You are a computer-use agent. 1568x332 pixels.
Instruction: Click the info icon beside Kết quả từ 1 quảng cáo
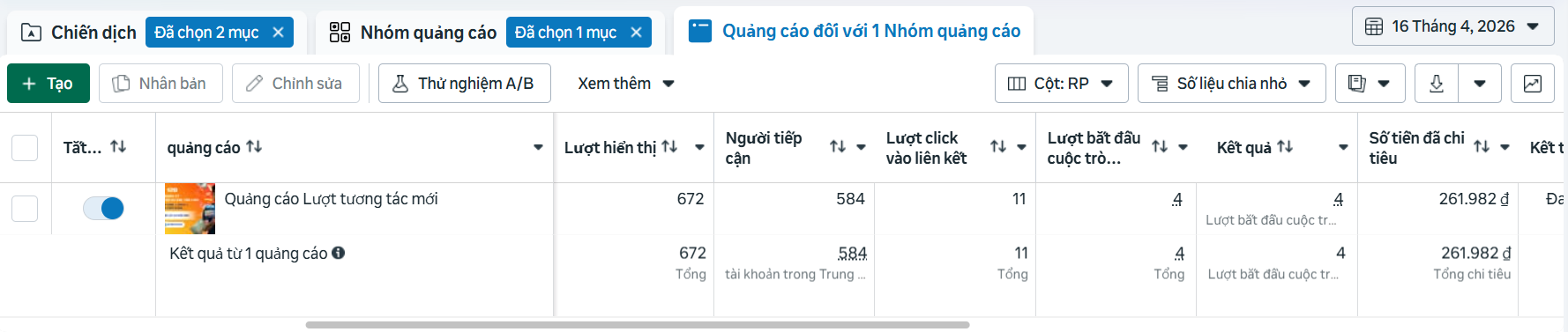tap(338, 253)
